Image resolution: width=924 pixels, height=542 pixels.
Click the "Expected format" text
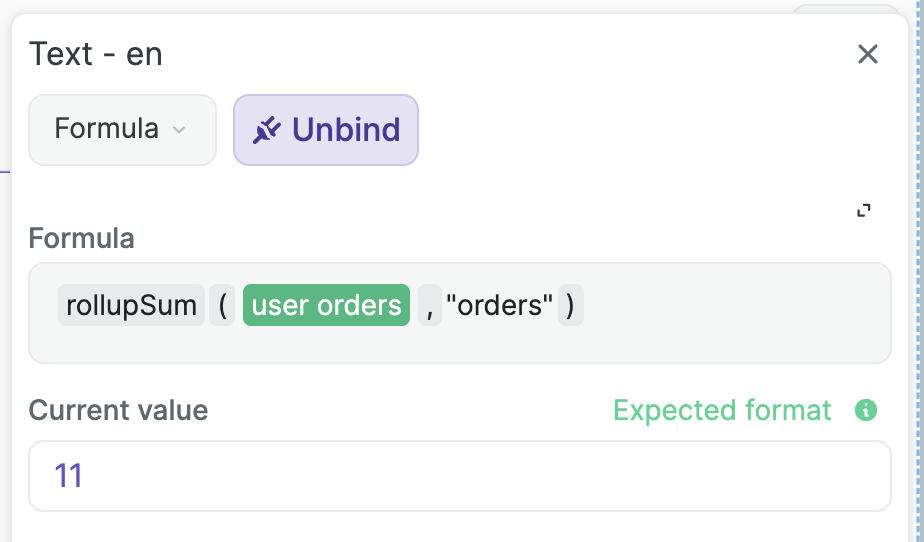pos(722,410)
